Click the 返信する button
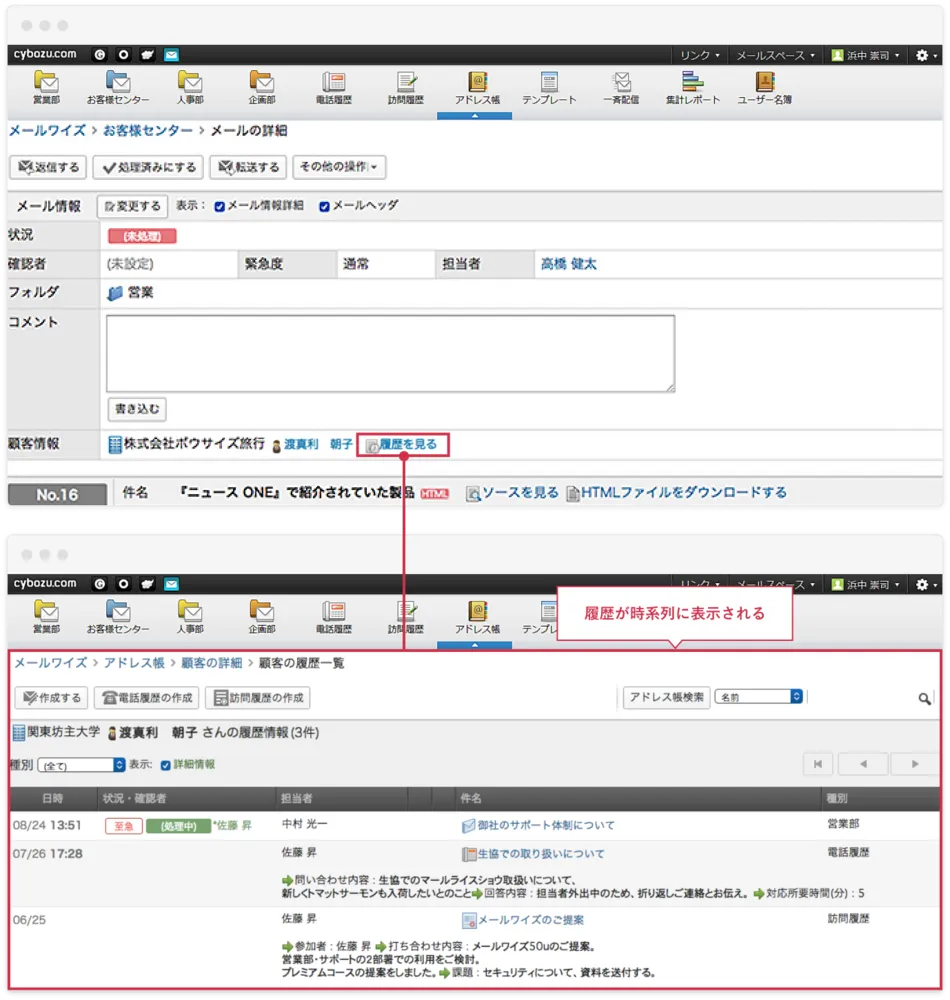Screen dimensions: 950x1000 click(x=48, y=167)
